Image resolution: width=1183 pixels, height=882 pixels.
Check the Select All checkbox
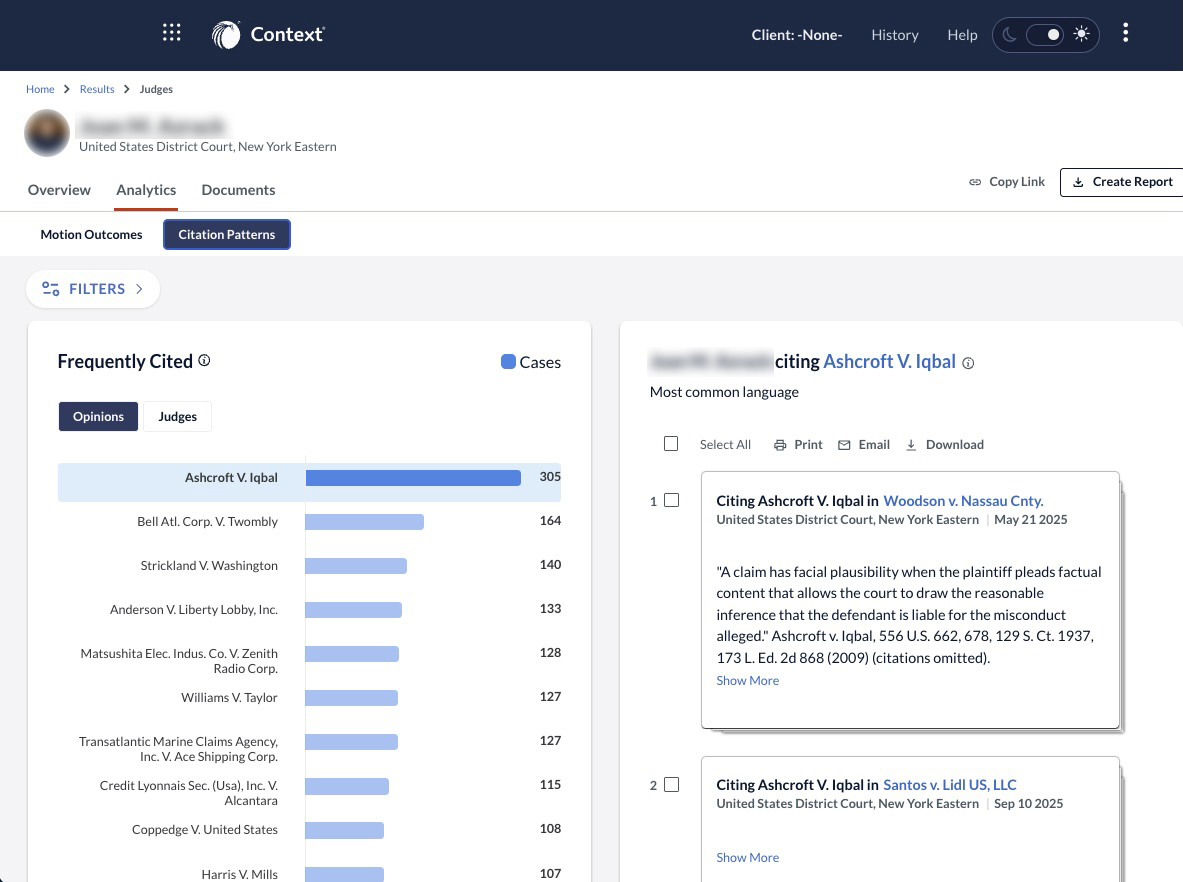click(671, 444)
